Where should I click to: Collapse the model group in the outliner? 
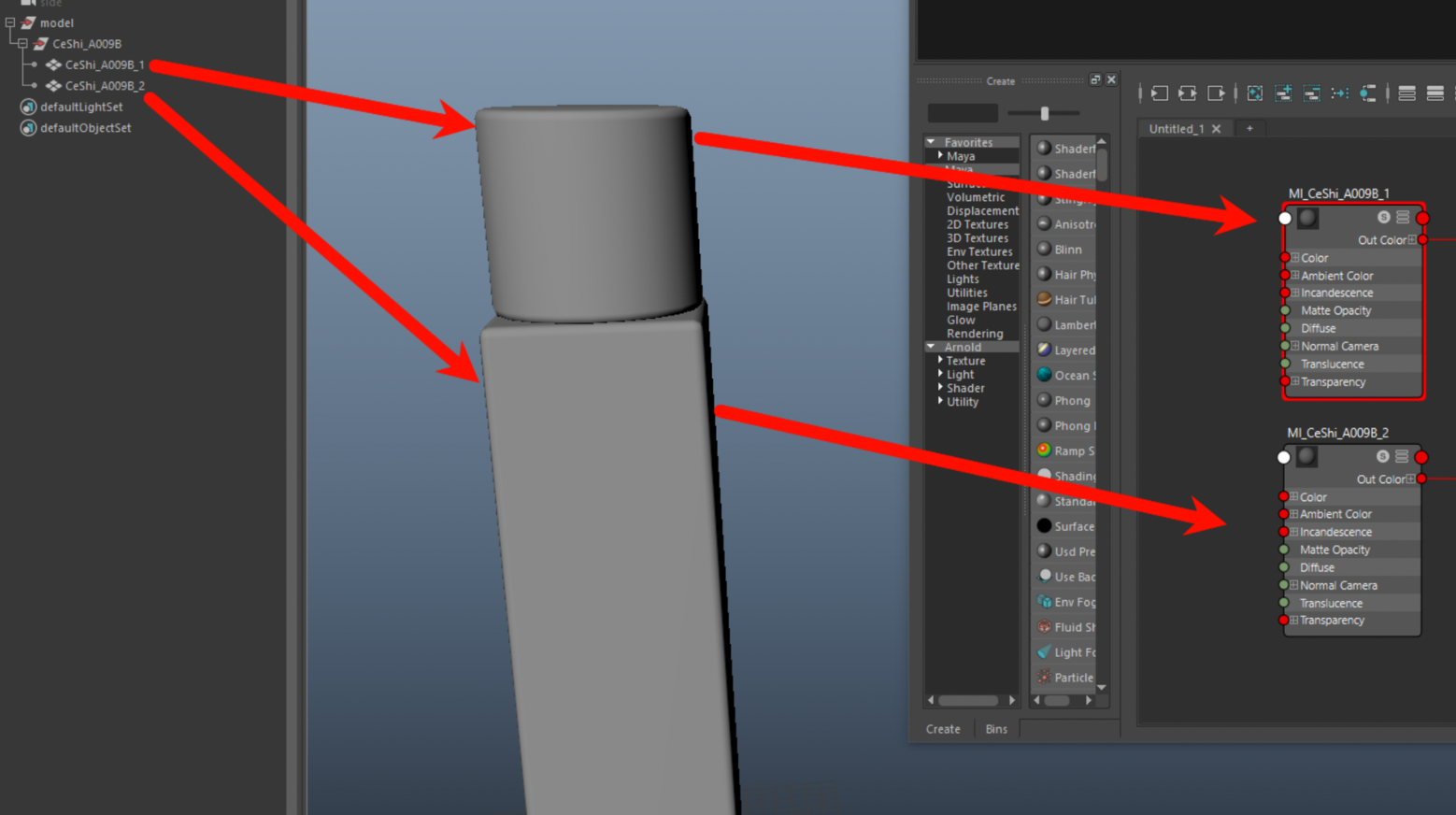pos(10,22)
